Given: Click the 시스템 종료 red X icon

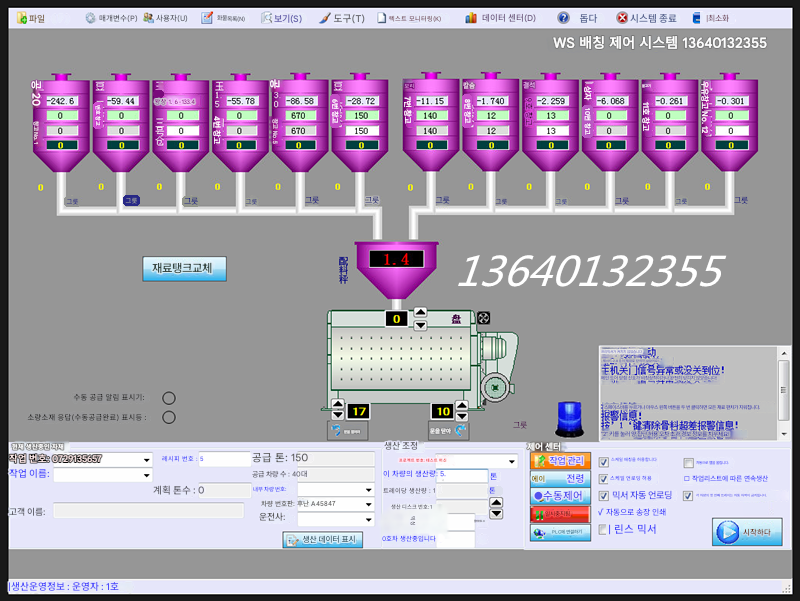Looking at the screenshot, I should (622, 18).
